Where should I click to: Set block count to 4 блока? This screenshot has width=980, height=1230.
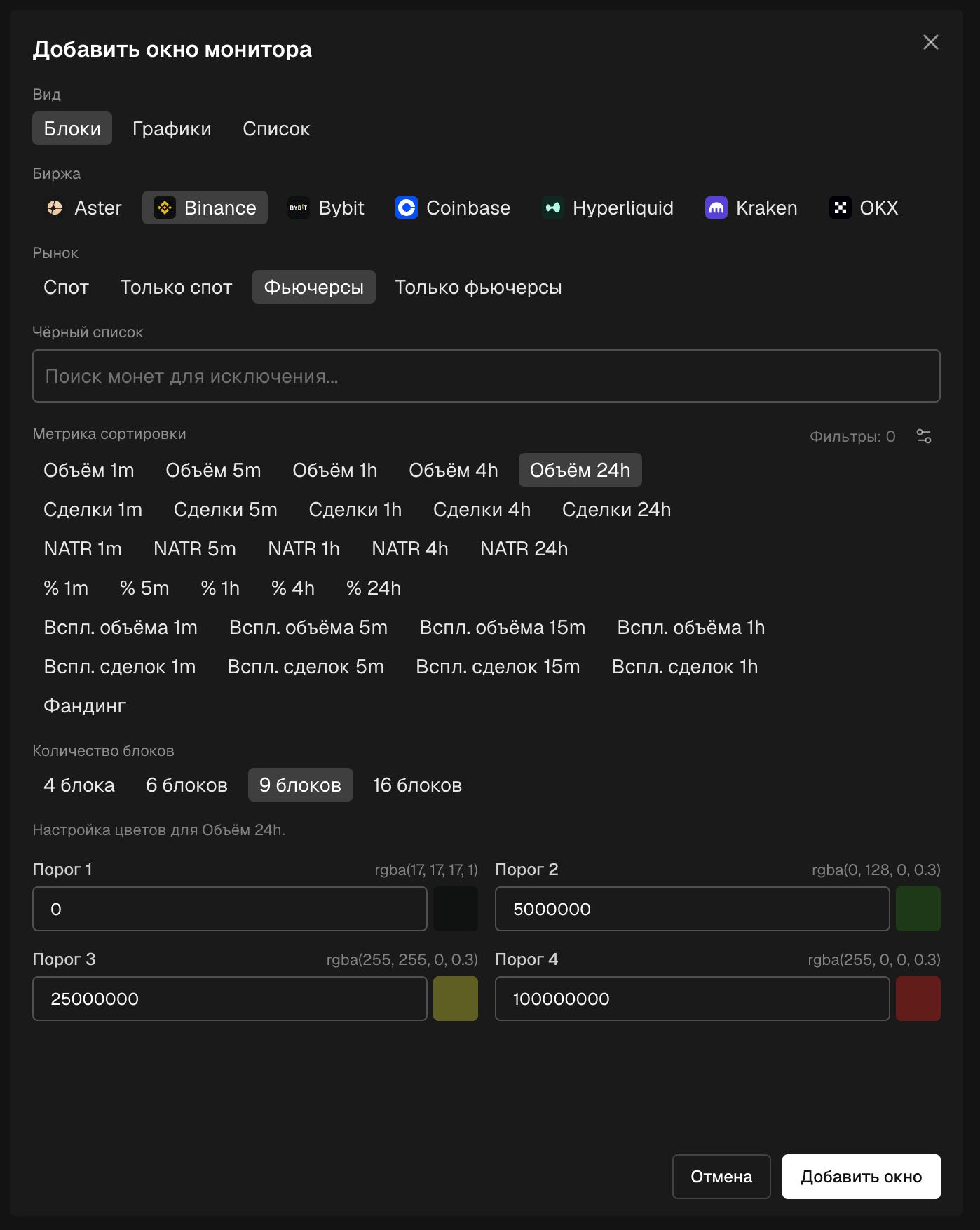click(79, 785)
